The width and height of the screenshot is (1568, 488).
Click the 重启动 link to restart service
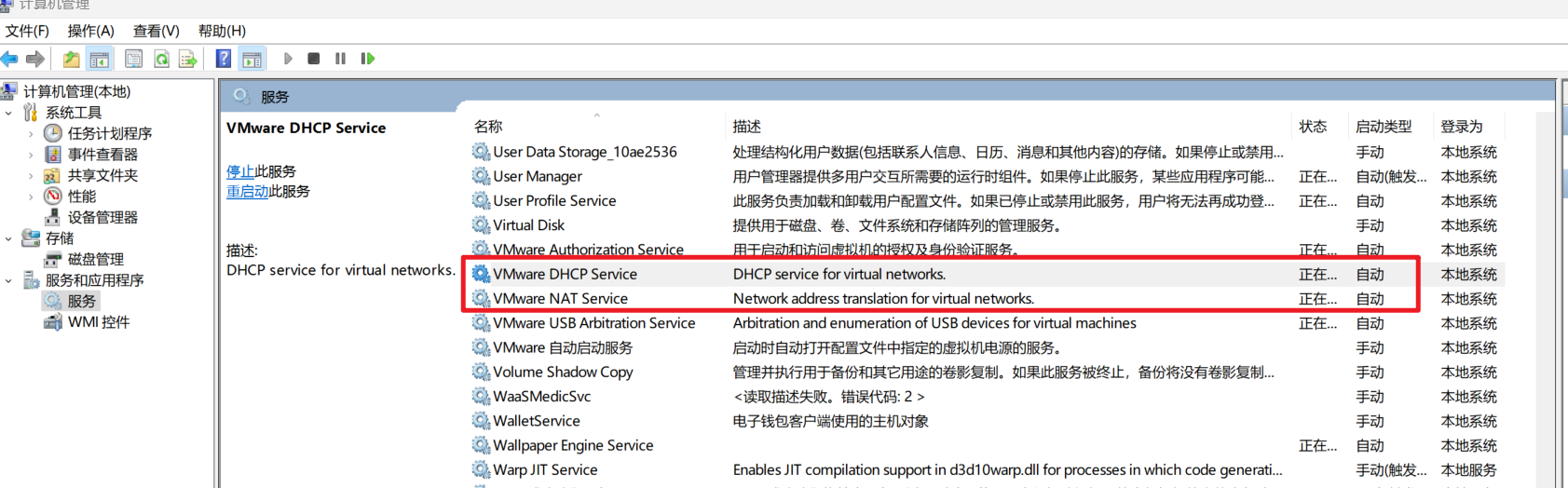point(247,191)
